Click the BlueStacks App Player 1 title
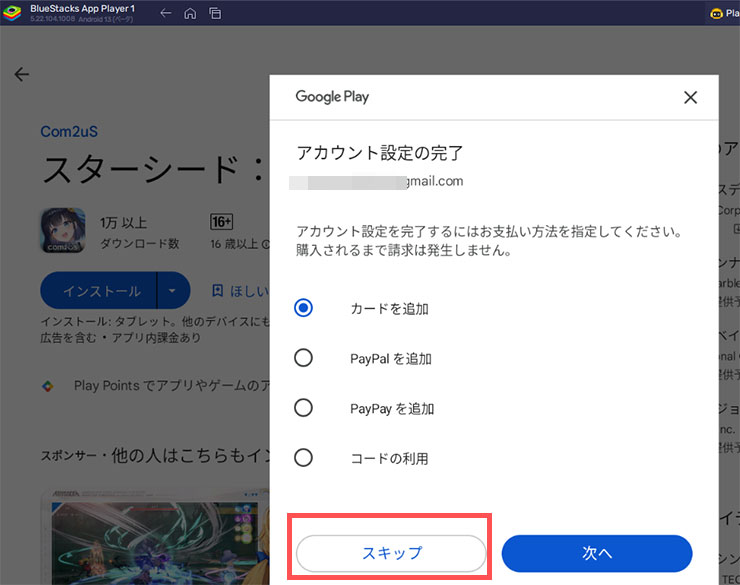 (x=83, y=9)
